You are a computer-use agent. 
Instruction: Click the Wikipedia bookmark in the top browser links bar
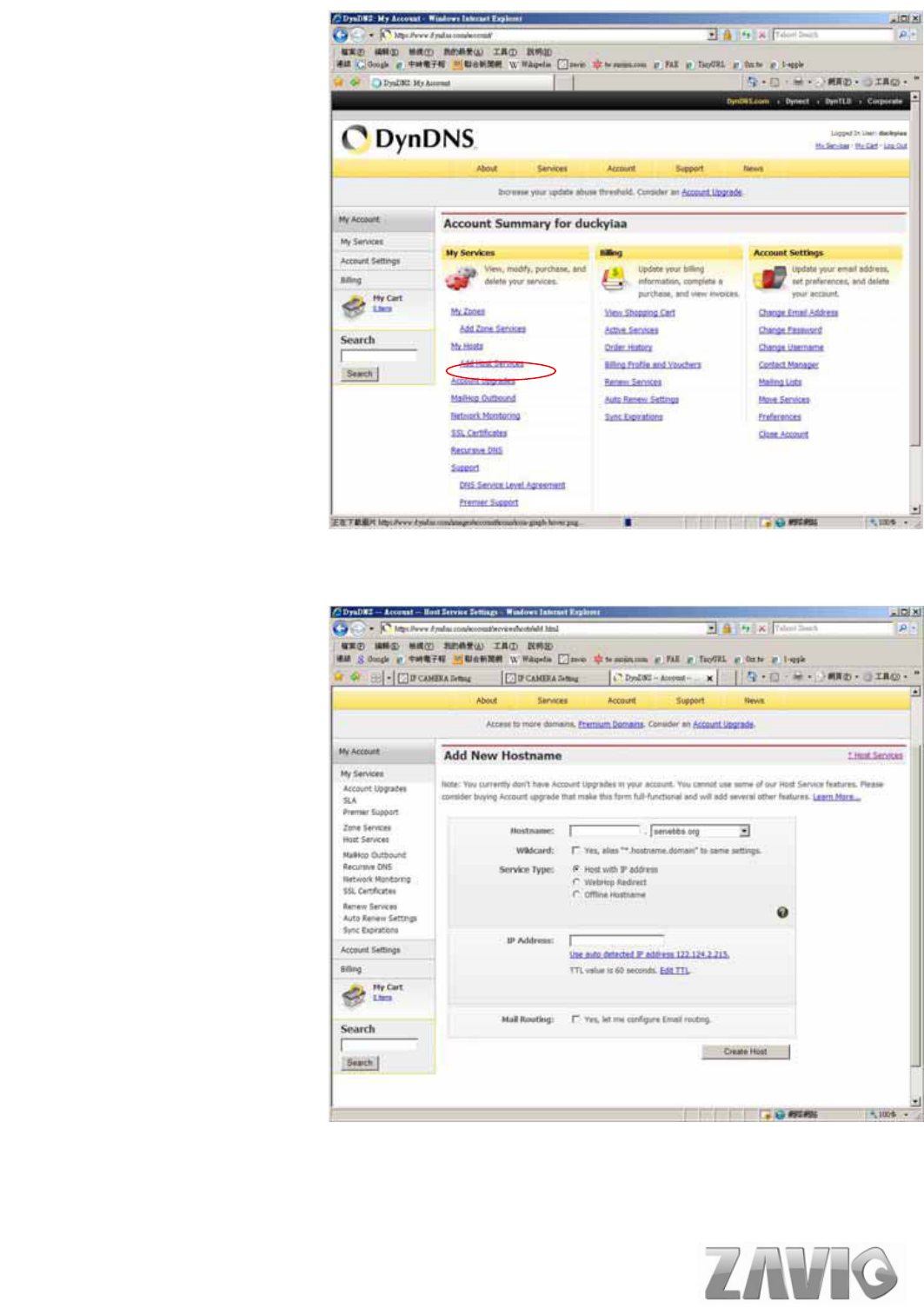pos(531,64)
